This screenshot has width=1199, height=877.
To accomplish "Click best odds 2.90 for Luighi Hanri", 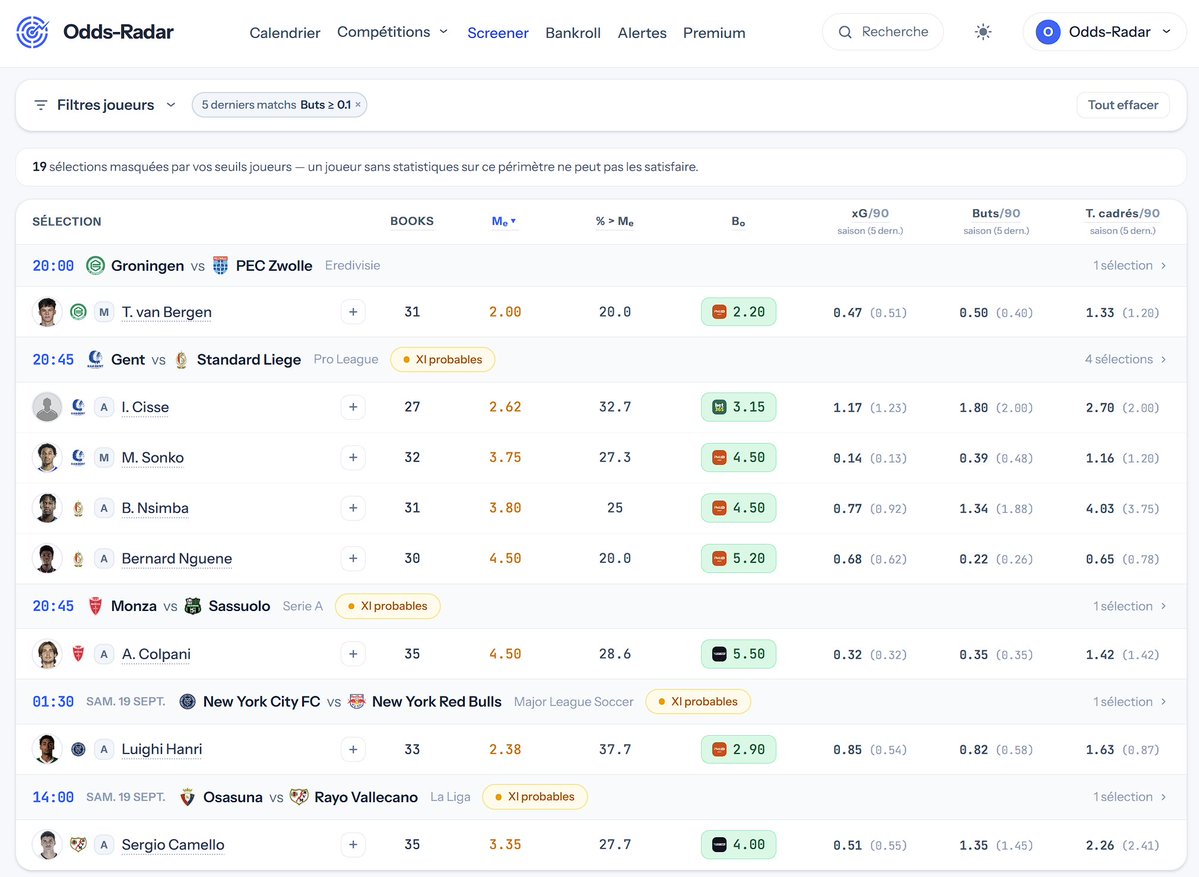I will [739, 749].
